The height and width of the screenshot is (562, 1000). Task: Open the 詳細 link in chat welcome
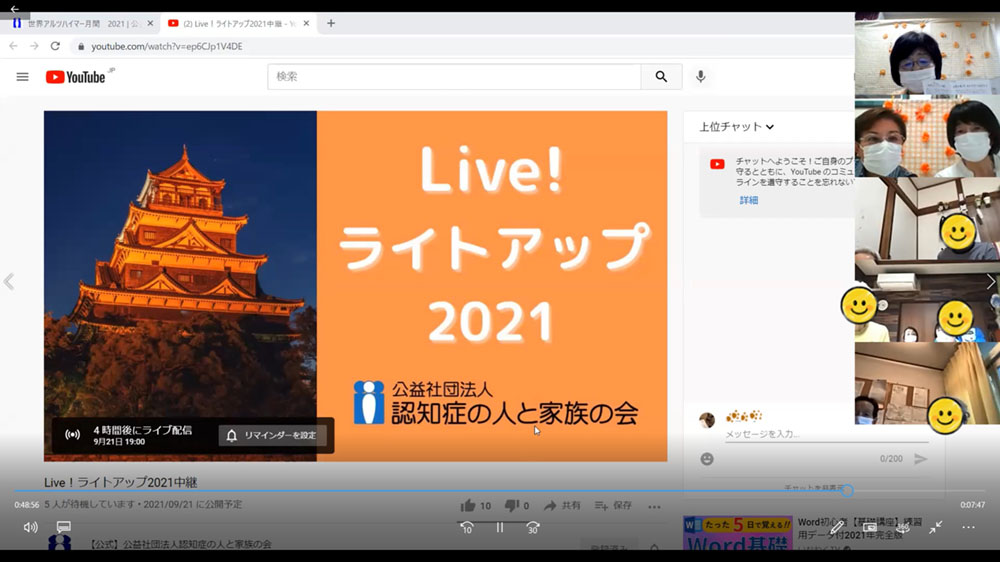coord(749,200)
